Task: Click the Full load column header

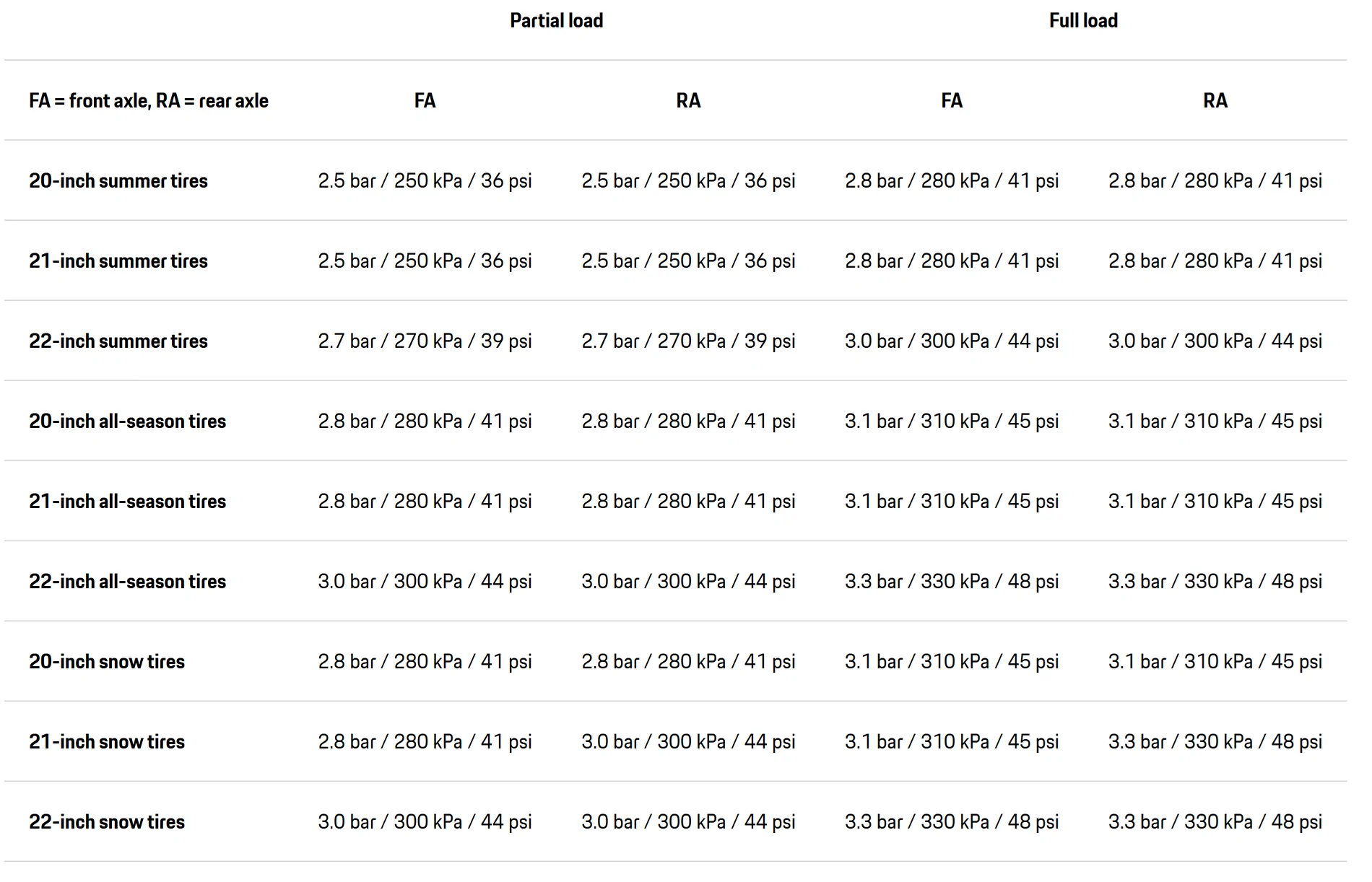Action: (1083, 21)
